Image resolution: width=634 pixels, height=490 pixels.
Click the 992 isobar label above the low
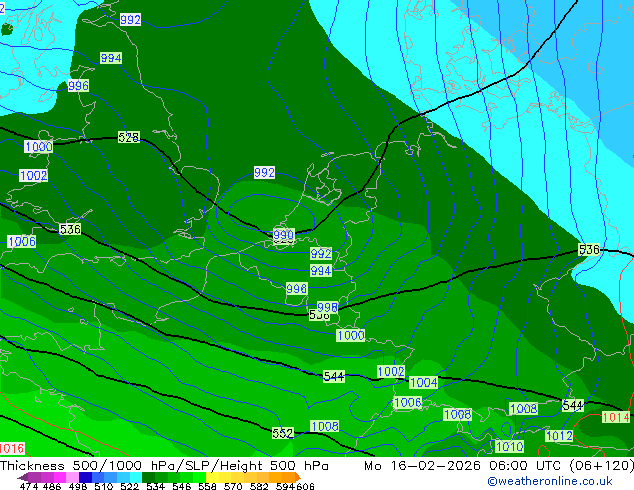click(x=264, y=173)
